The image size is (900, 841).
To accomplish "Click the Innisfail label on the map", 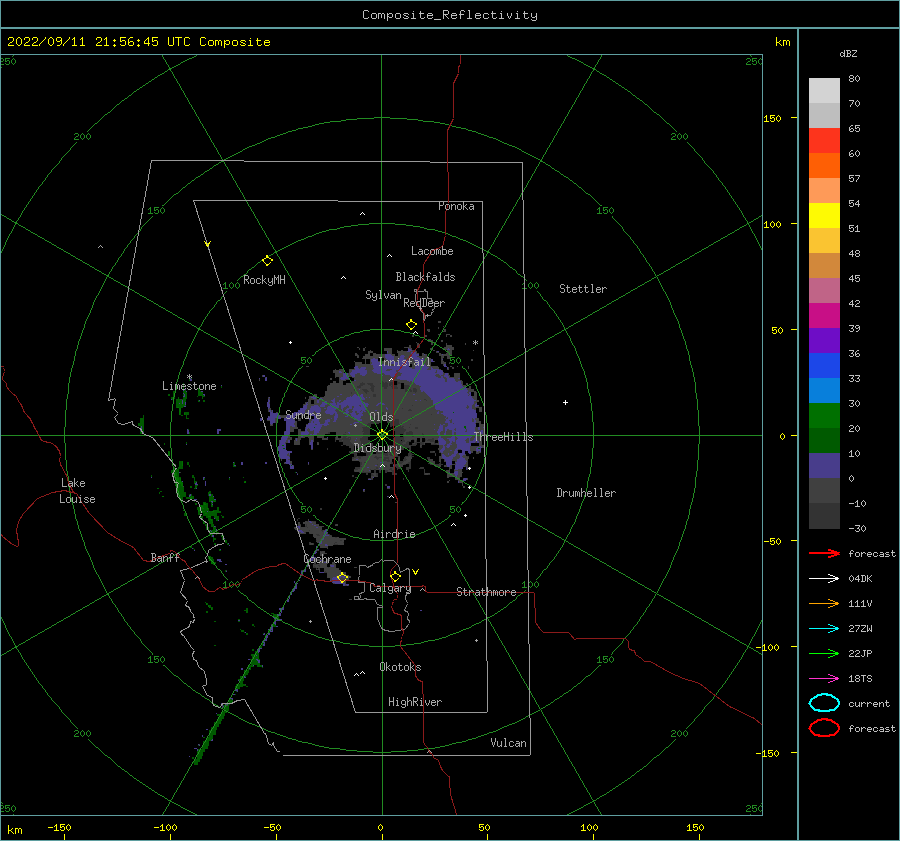I will click(404, 362).
